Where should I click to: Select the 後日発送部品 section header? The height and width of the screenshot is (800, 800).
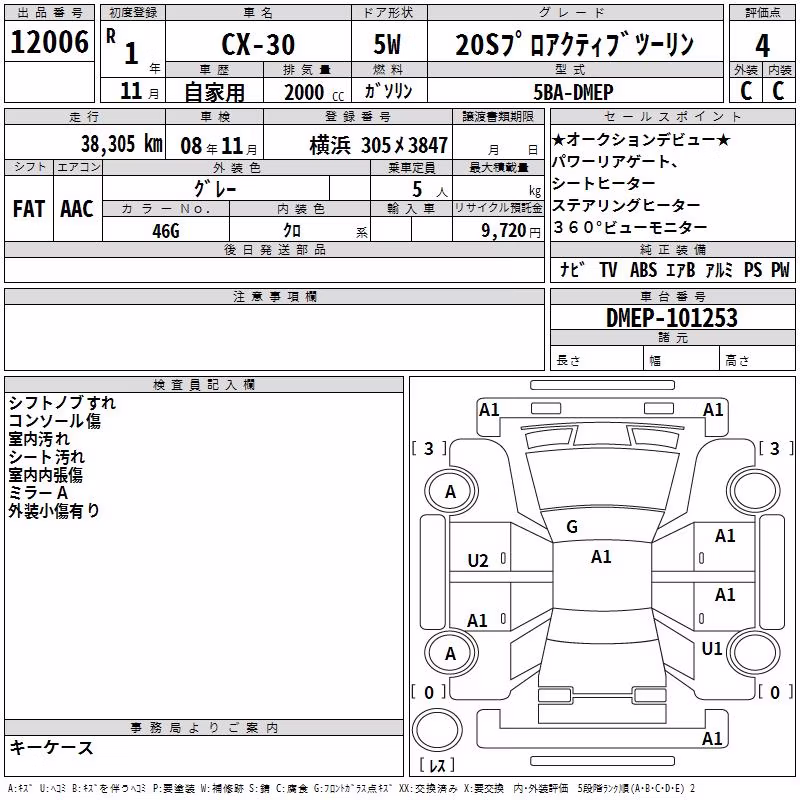[274, 249]
